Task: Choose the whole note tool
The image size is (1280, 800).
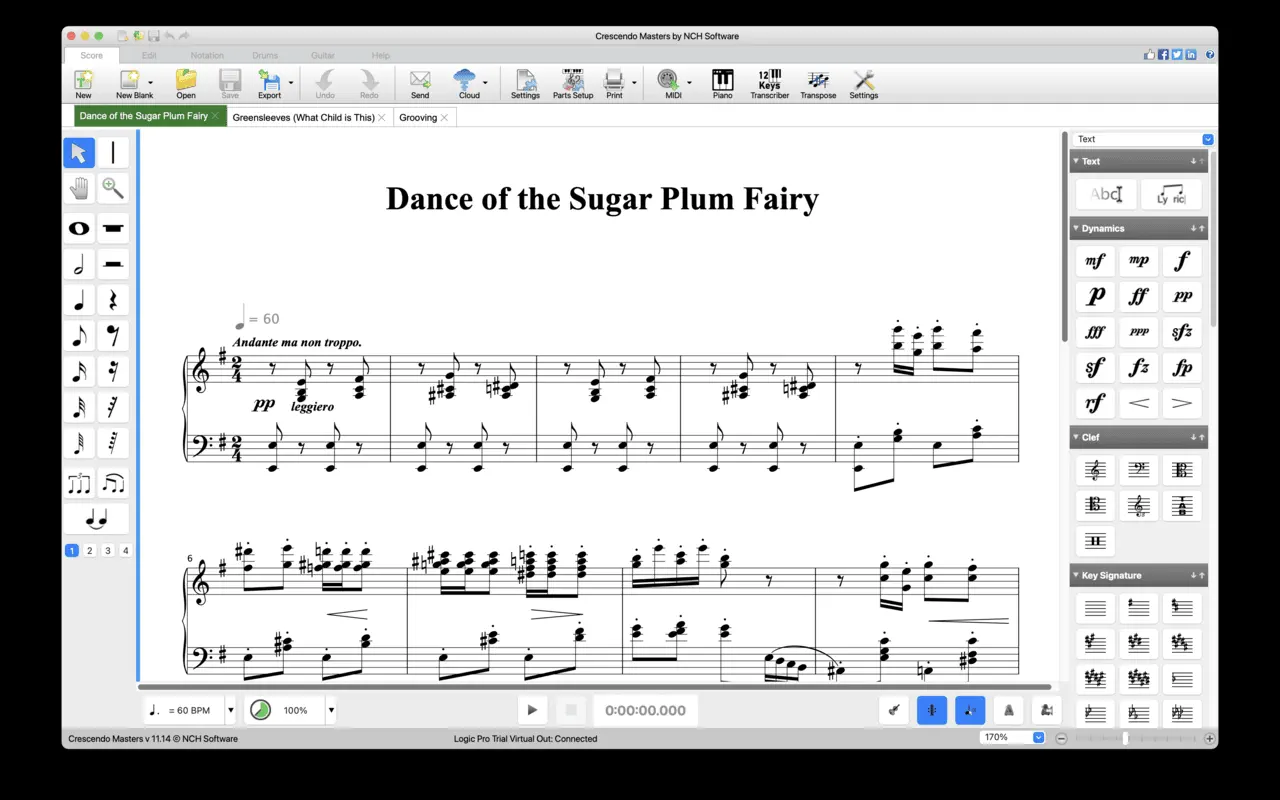Action: pos(79,228)
